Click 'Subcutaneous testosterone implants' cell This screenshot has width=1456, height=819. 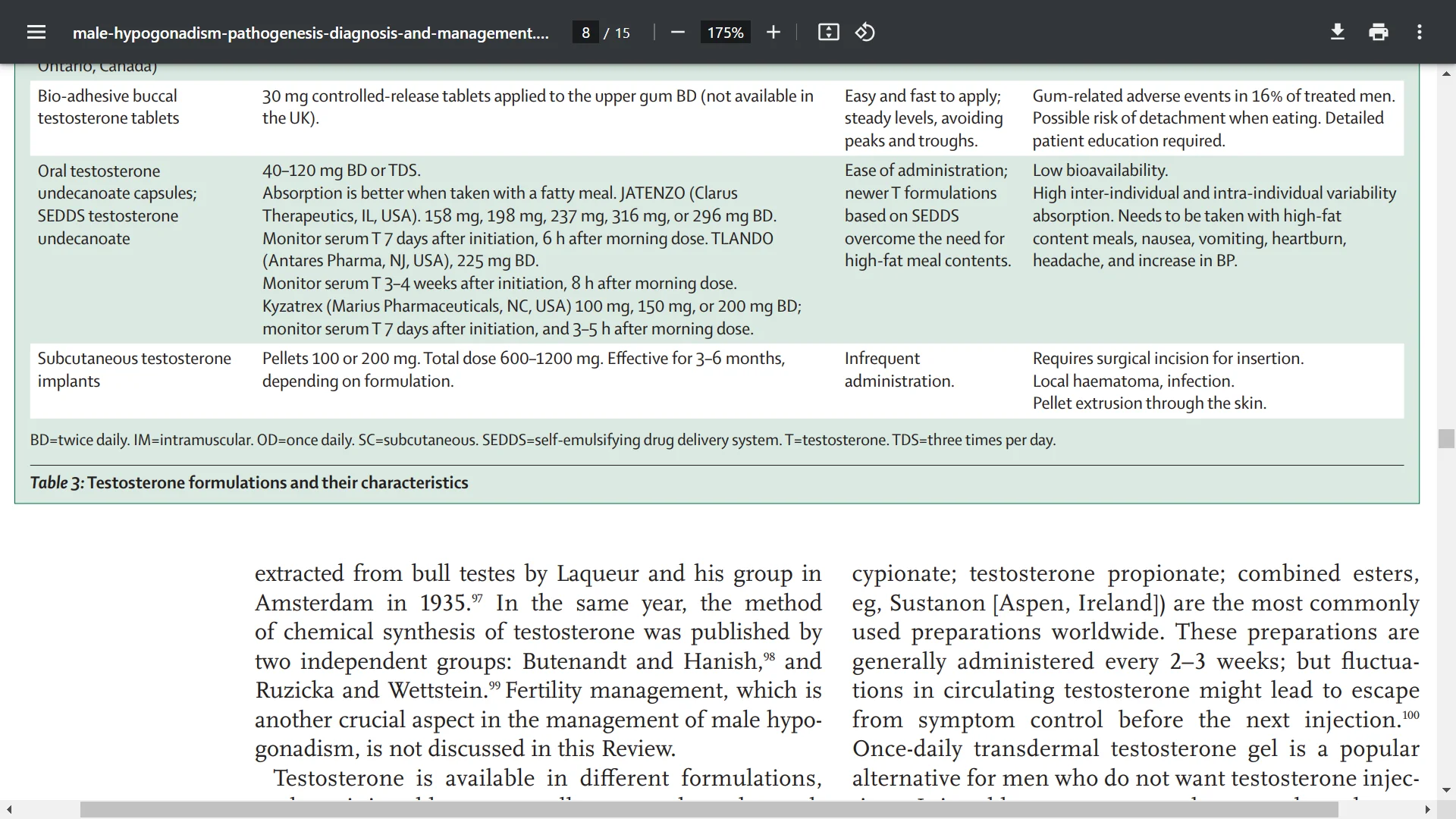click(134, 369)
